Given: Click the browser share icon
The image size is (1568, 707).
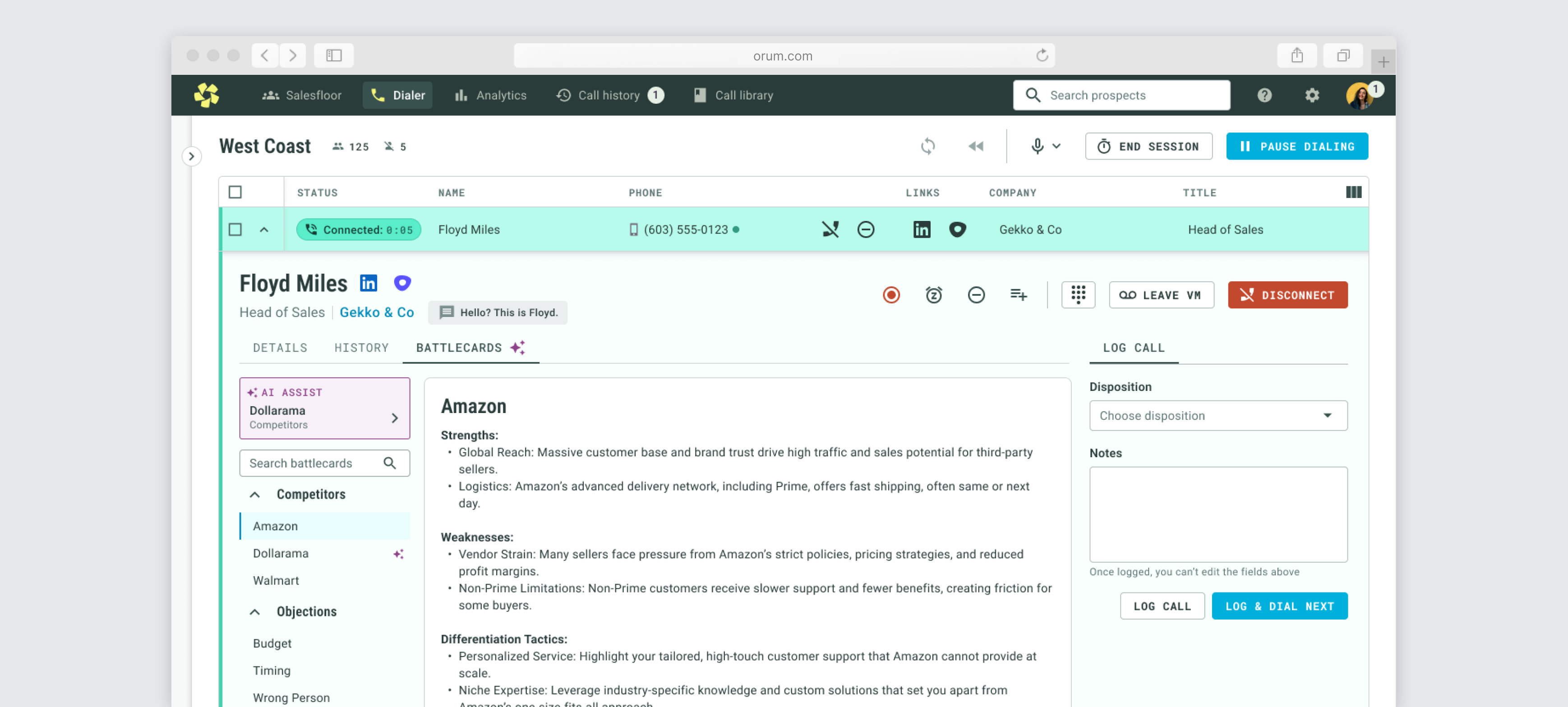Looking at the screenshot, I should click(1297, 55).
